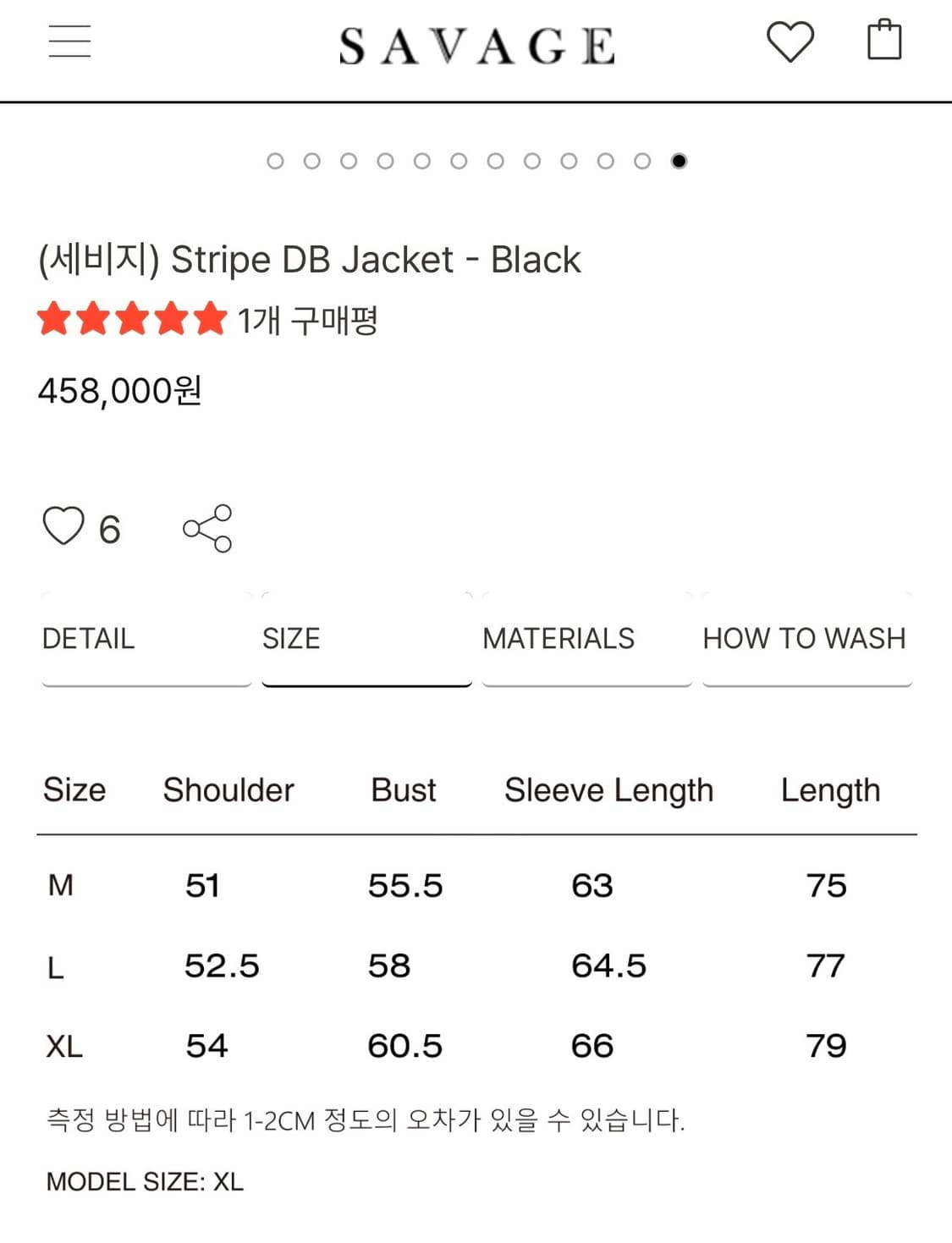
Task: Click the ninth carousel dot
Action: pyautogui.click(x=569, y=161)
